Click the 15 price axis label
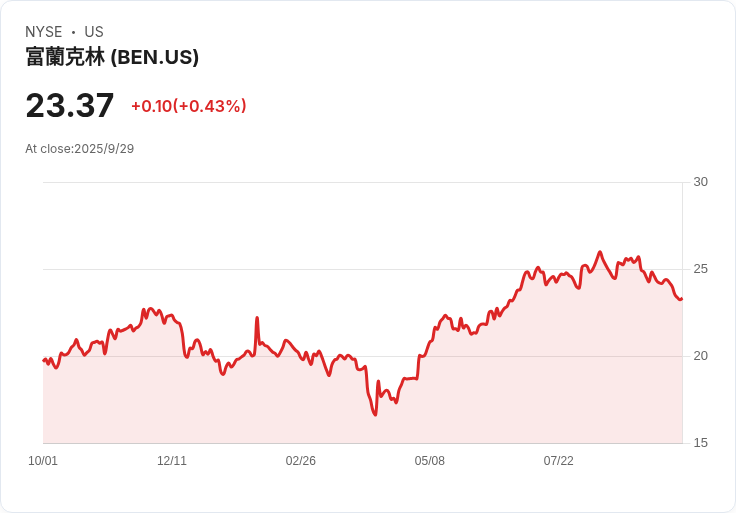The width and height of the screenshot is (736, 513). [x=700, y=443]
